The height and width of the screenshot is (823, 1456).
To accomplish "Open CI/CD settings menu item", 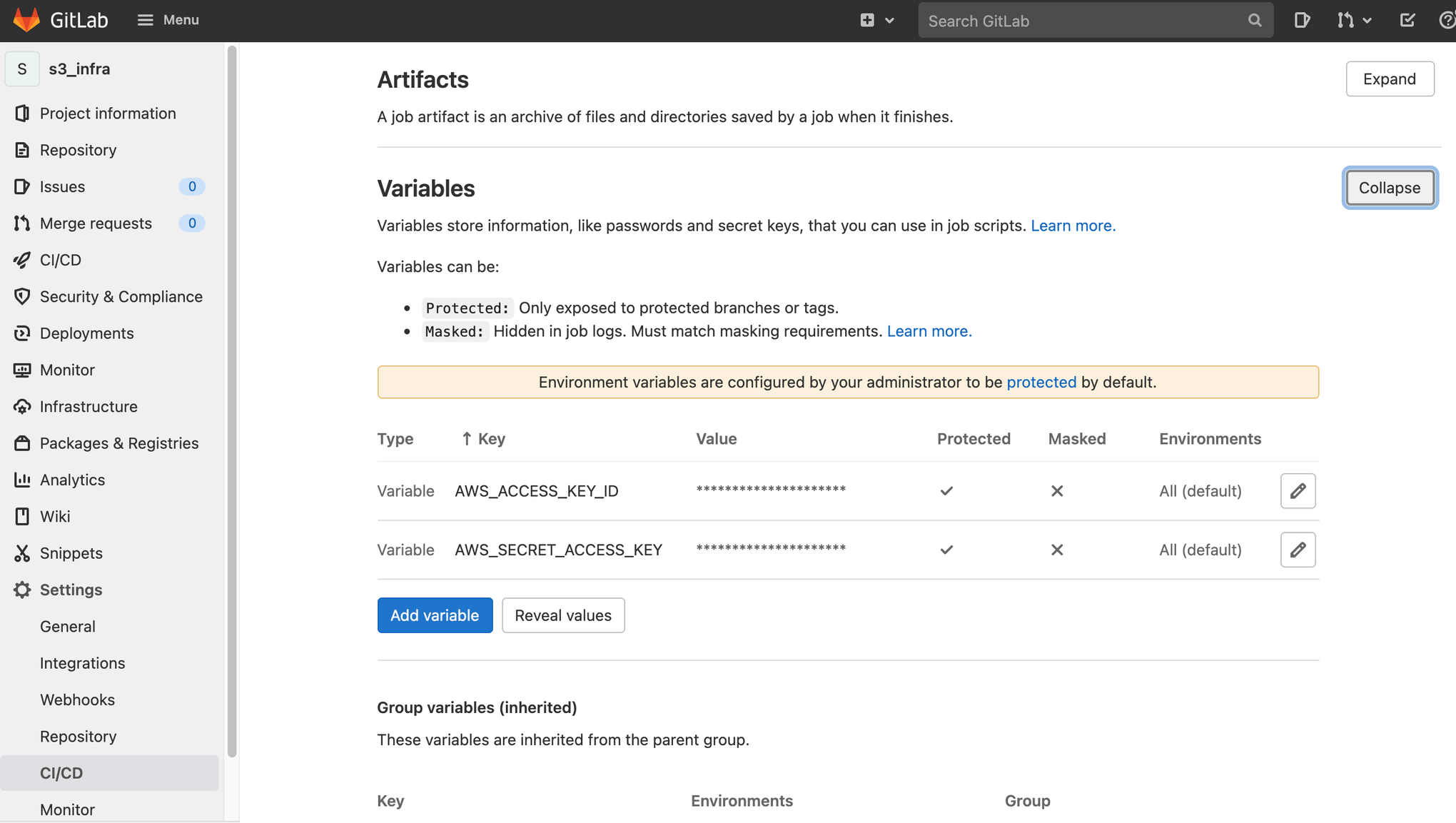I will click(61, 773).
